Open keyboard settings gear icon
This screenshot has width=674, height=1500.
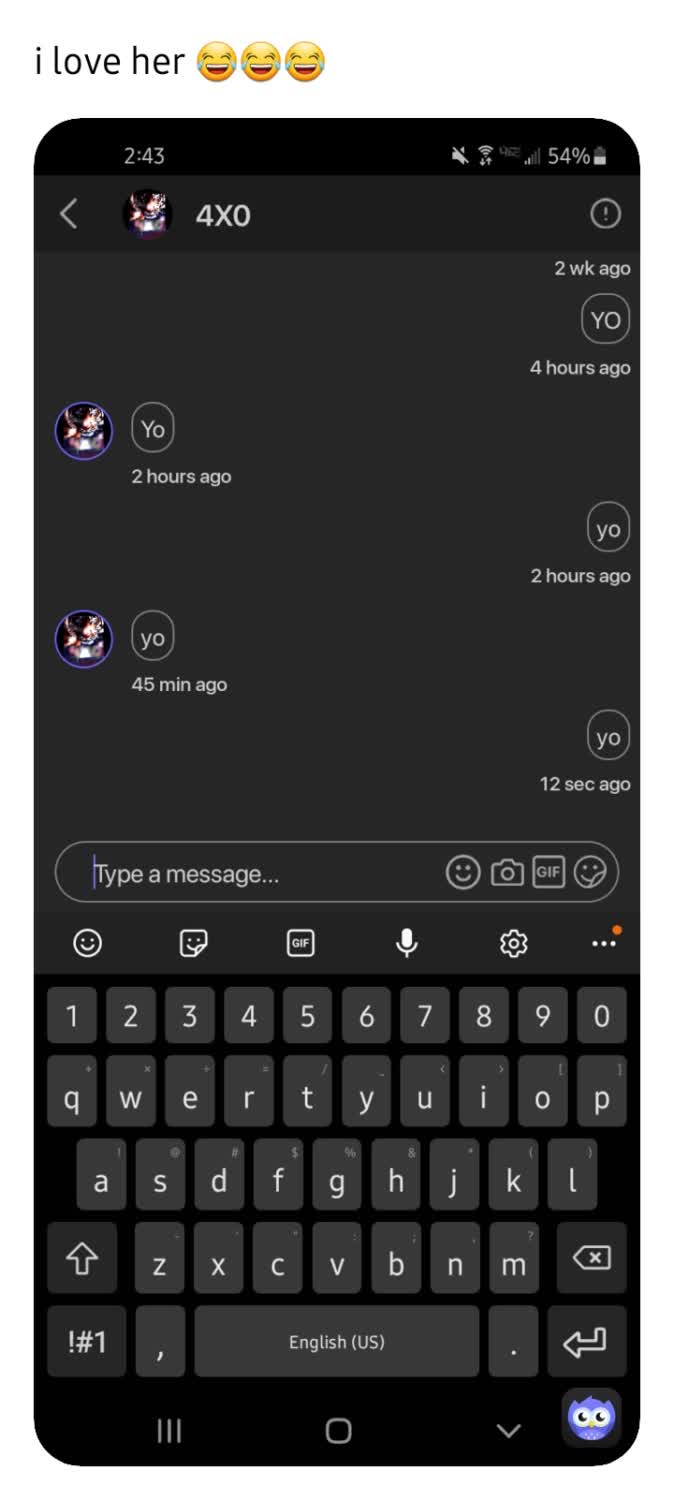pyautogui.click(x=514, y=942)
